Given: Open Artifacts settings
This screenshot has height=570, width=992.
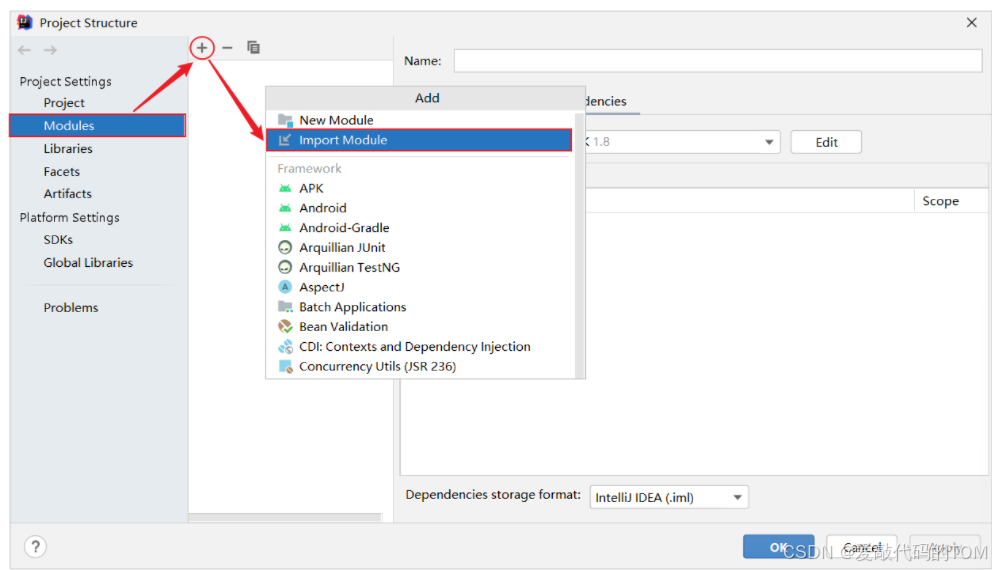Looking at the screenshot, I should (x=68, y=194).
